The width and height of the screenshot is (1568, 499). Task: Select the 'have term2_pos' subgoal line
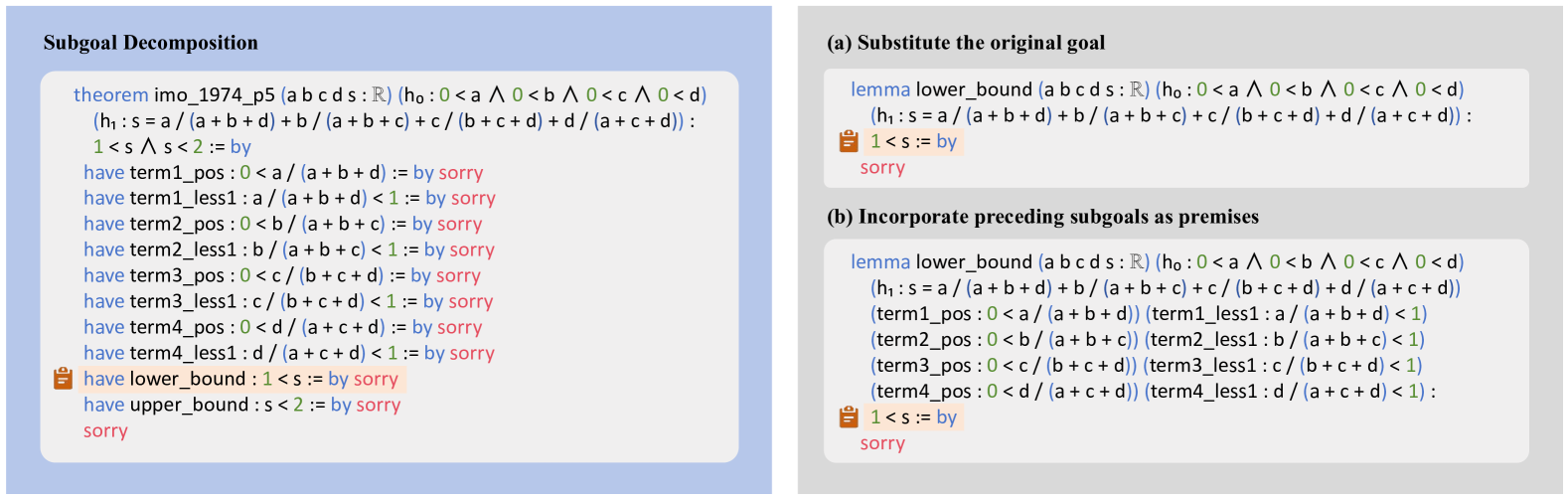(282, 225)
